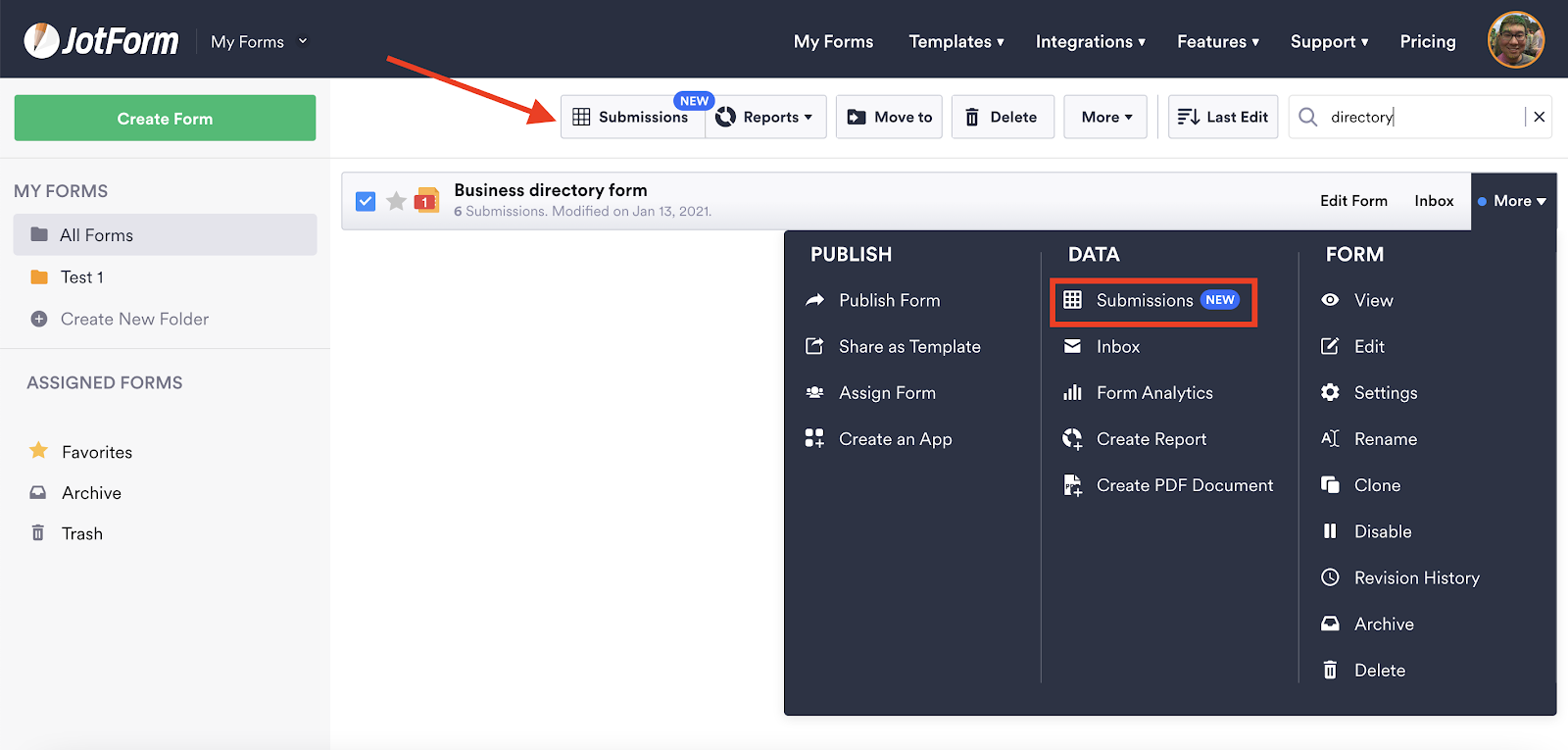
Task: Click the Disable pause icon
Action: pos(1330,530)
